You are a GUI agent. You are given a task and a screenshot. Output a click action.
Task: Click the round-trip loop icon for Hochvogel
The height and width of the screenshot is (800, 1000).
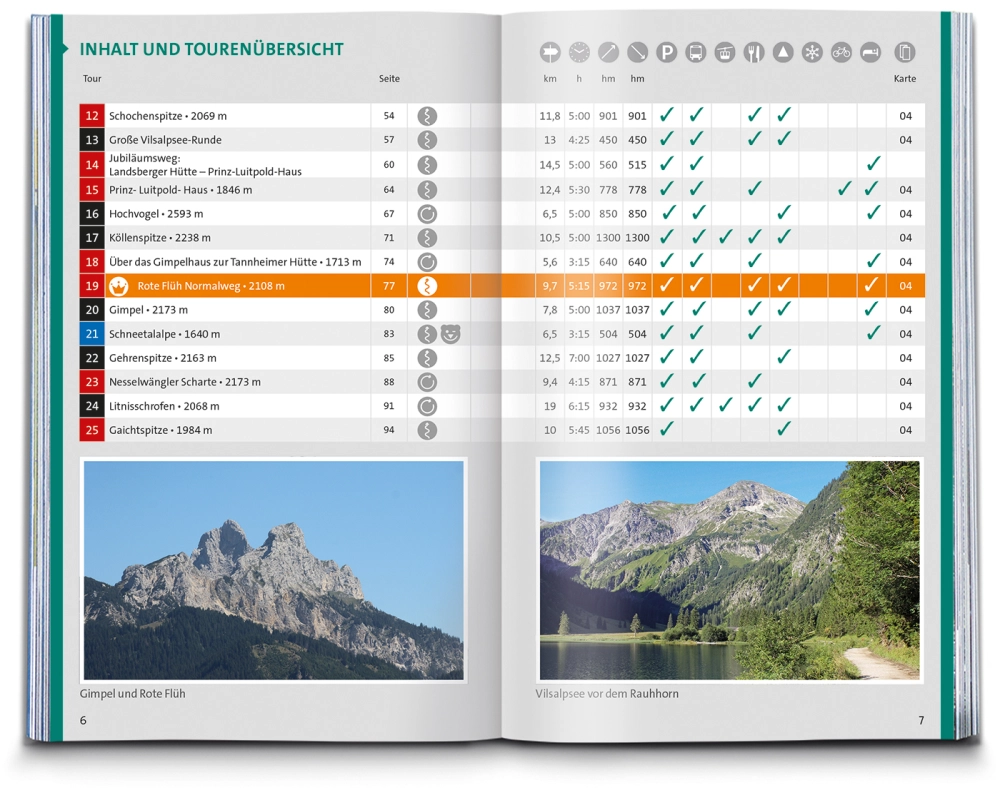[427, 214]
